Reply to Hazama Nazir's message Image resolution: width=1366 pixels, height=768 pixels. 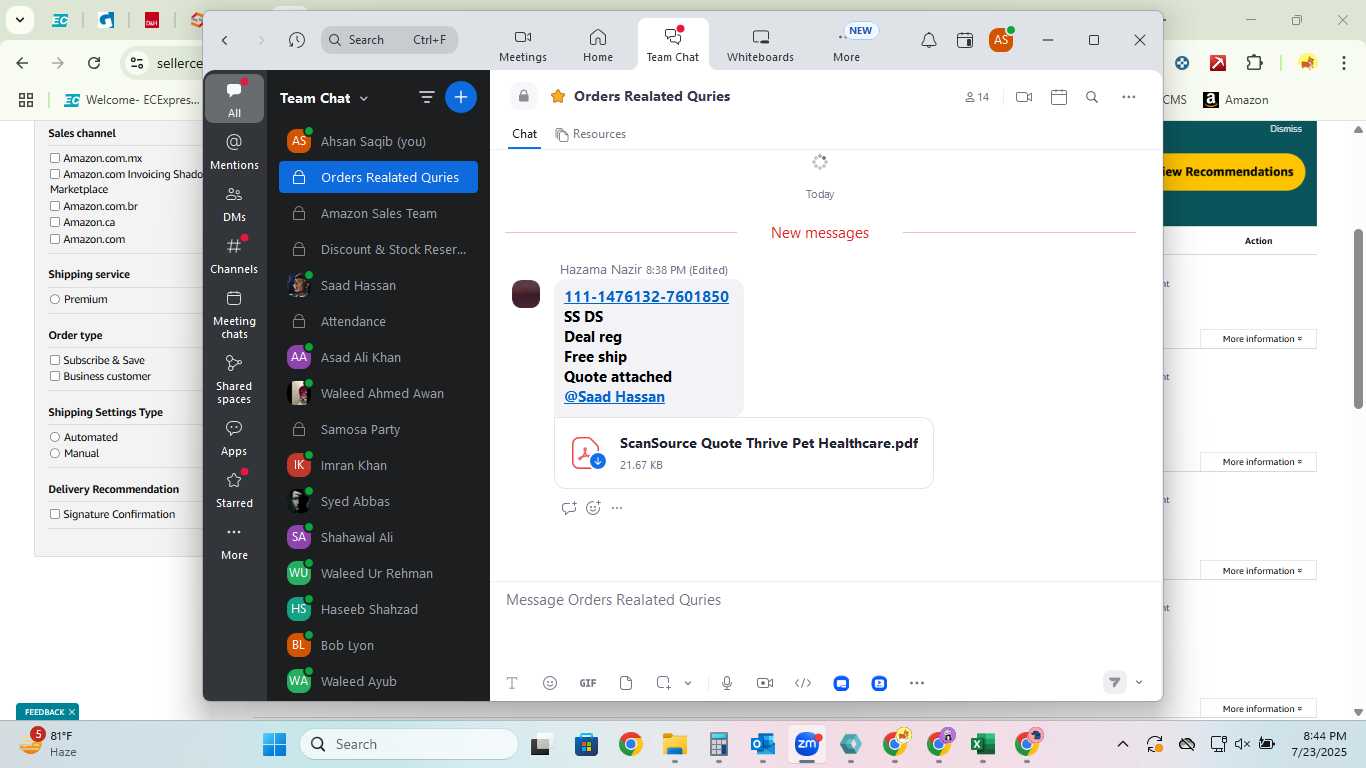(569, 508)
